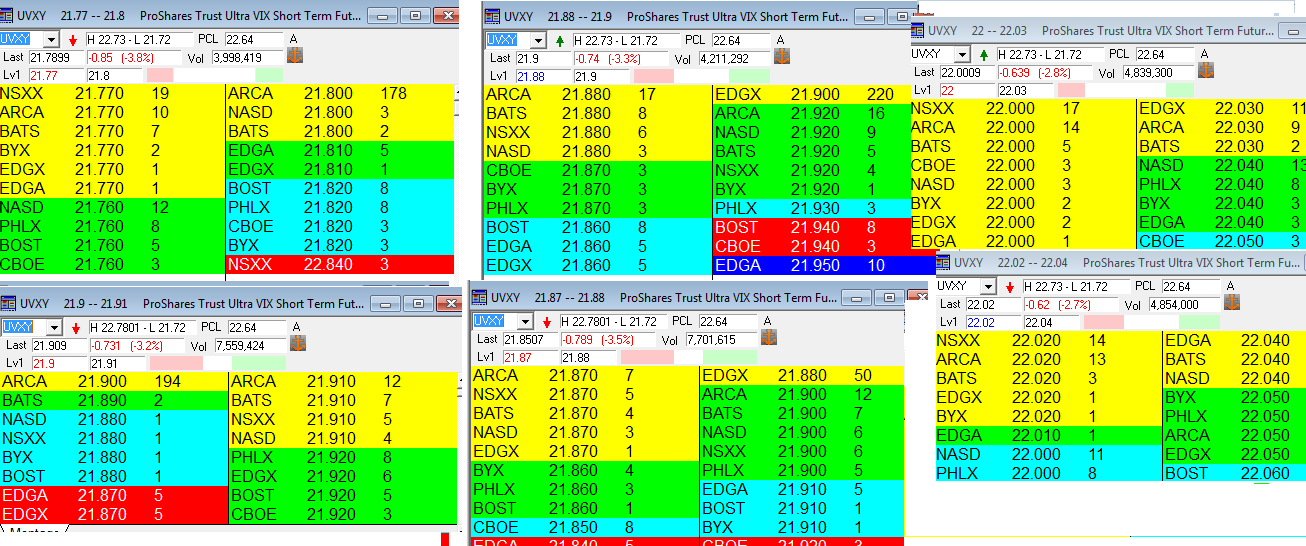Image resolution: width=1306 pixels, height=546 pixels.
Task: Click the pink swatch in the 22.02 -- 22.04 window
Action: (x=1104, y=322)
